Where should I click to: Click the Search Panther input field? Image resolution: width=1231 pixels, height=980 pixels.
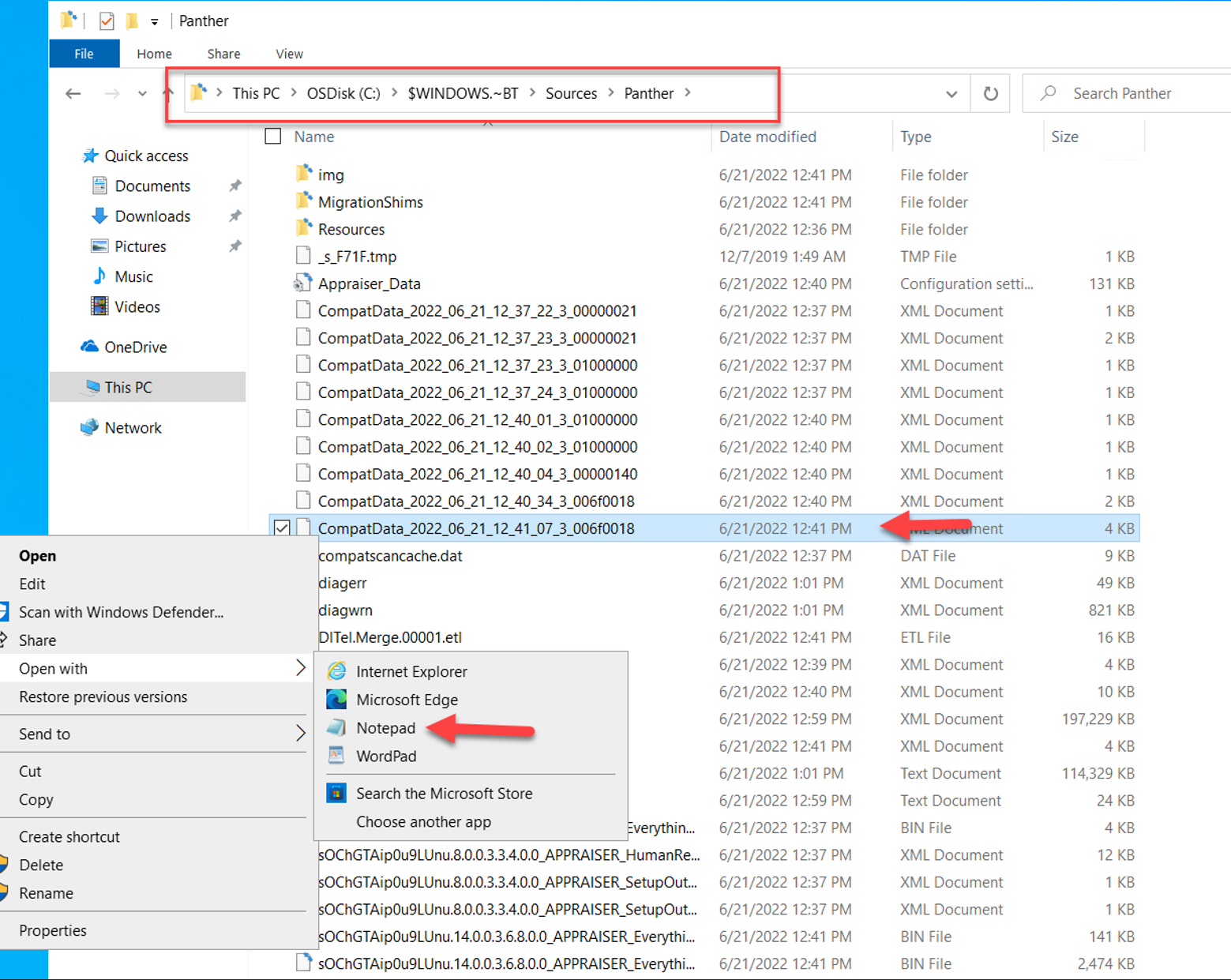1137,93
